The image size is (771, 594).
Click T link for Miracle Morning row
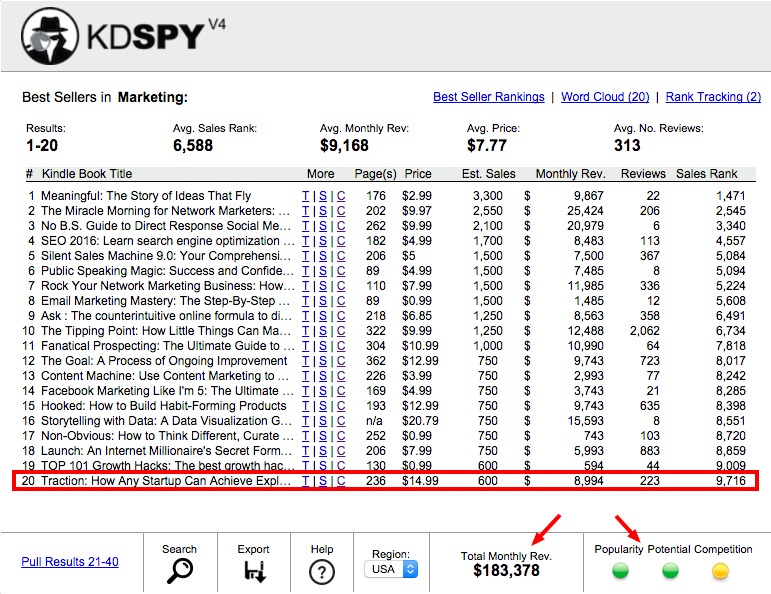click(305, 211)
